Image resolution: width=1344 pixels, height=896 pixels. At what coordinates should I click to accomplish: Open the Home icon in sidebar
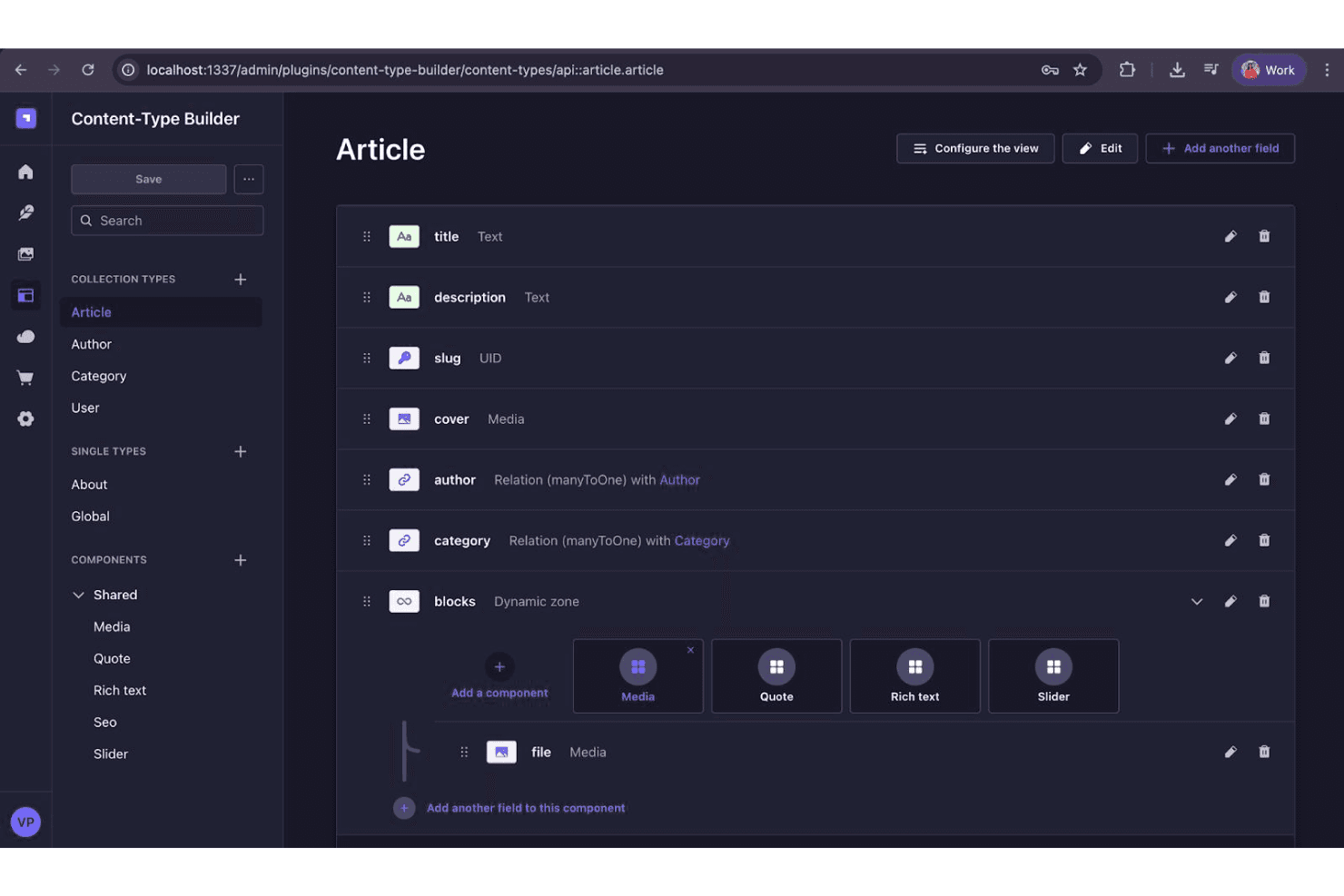25,172
